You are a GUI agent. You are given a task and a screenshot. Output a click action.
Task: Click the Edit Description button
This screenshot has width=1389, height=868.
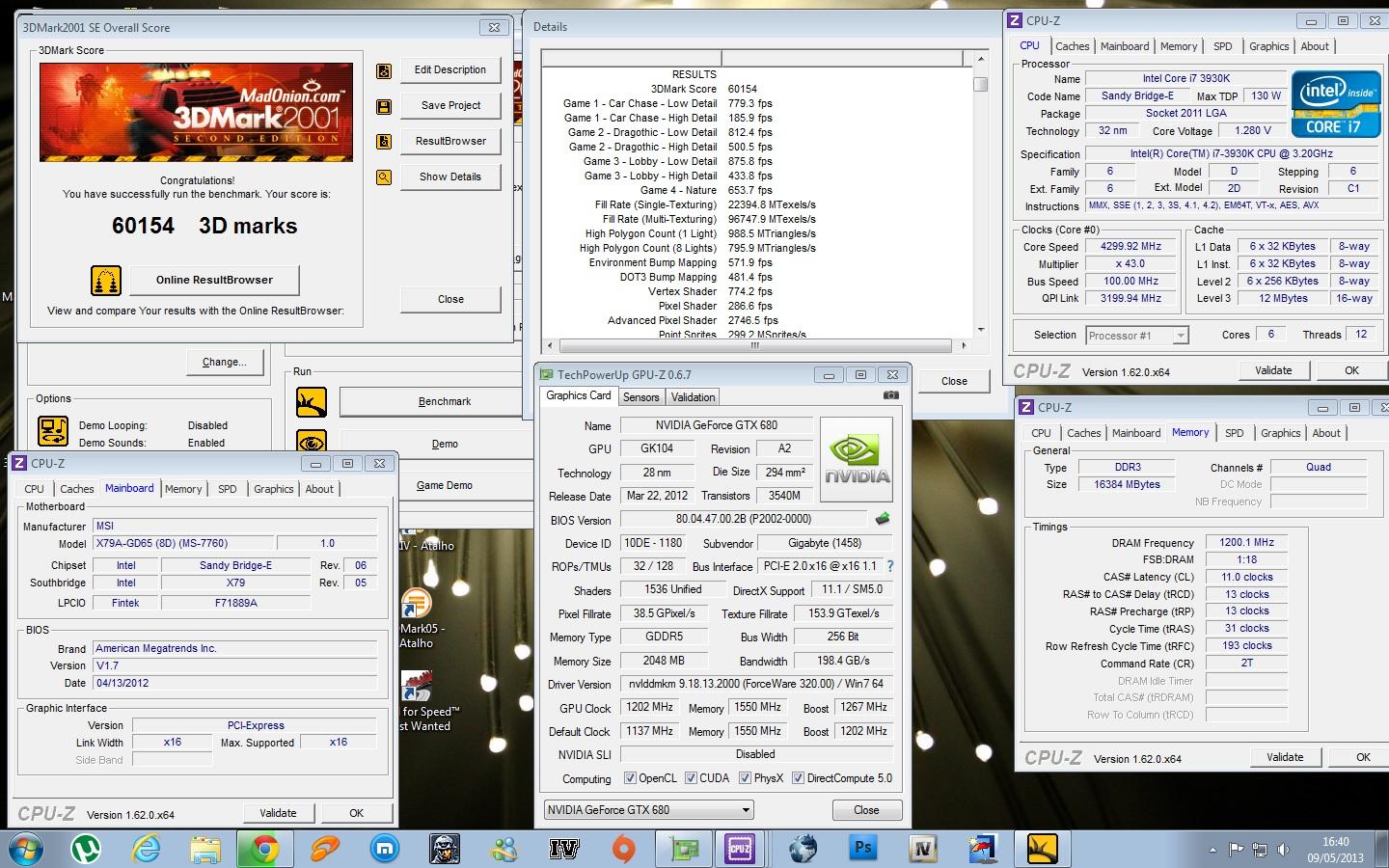[x=450, y=70]
